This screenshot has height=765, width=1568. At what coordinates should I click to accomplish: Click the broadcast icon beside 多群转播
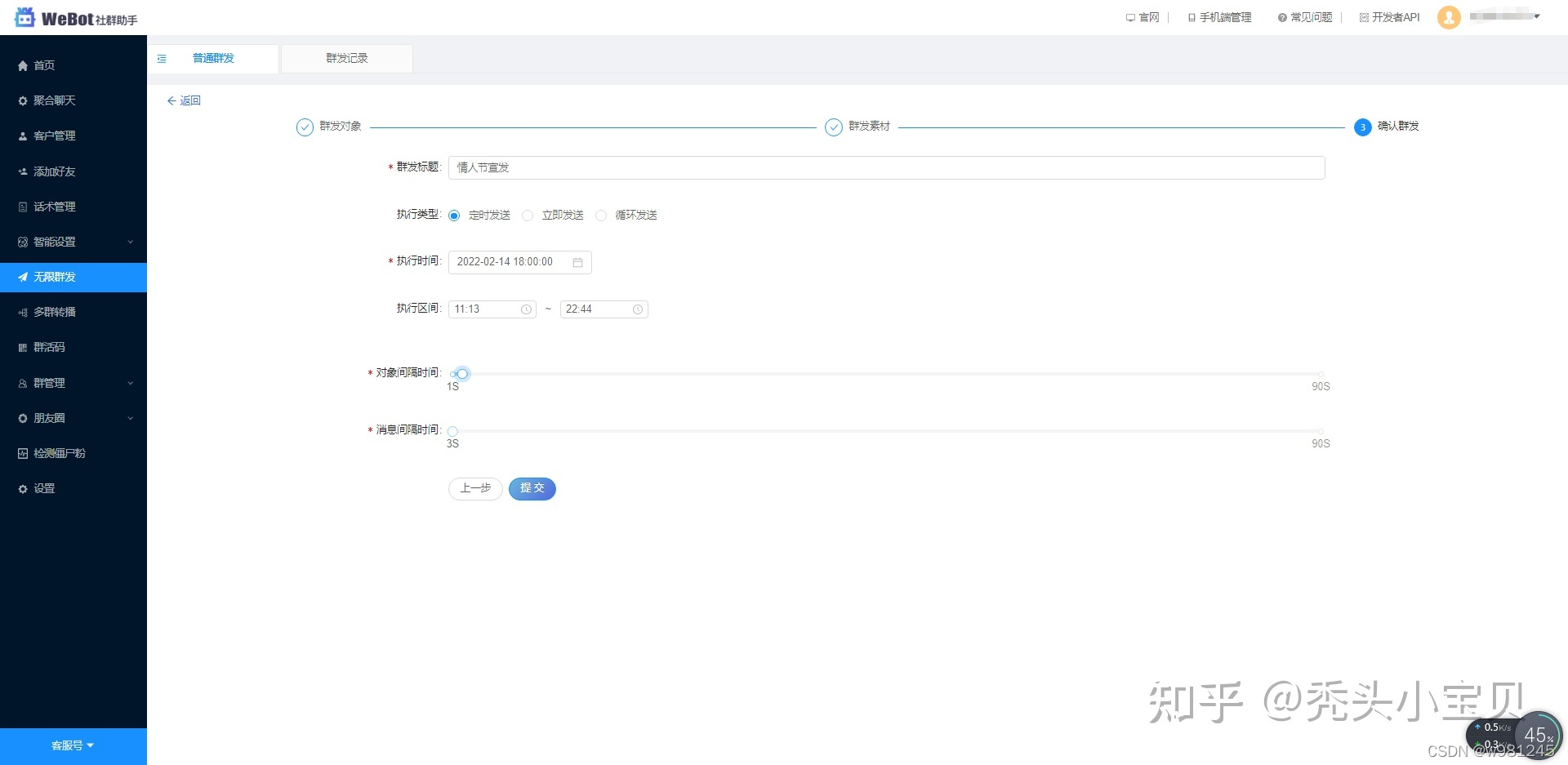tap(23, 312)
